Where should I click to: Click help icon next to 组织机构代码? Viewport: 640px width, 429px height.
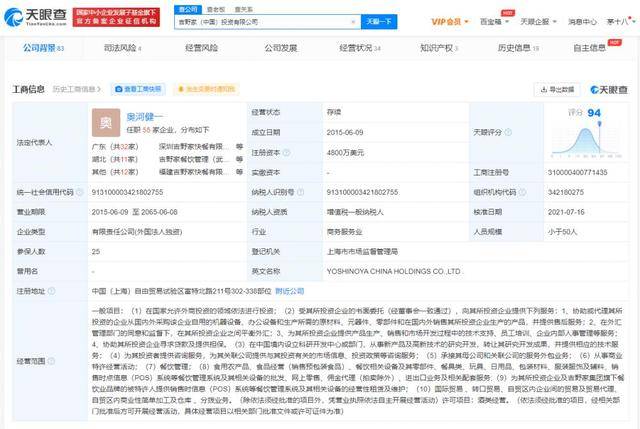click(522, 192)
